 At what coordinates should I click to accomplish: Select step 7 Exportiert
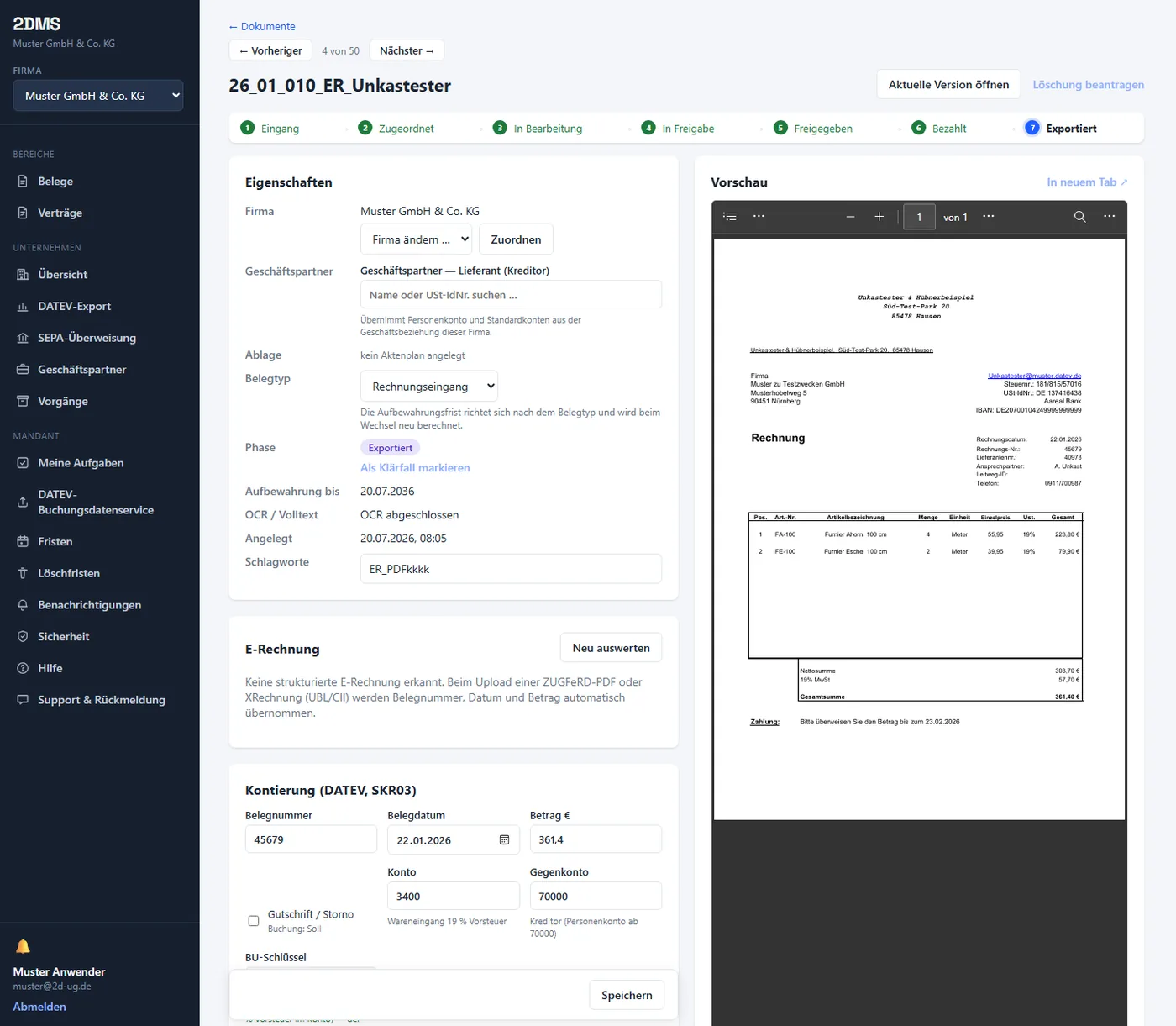pyautogui.click(x=1061, y=129)
